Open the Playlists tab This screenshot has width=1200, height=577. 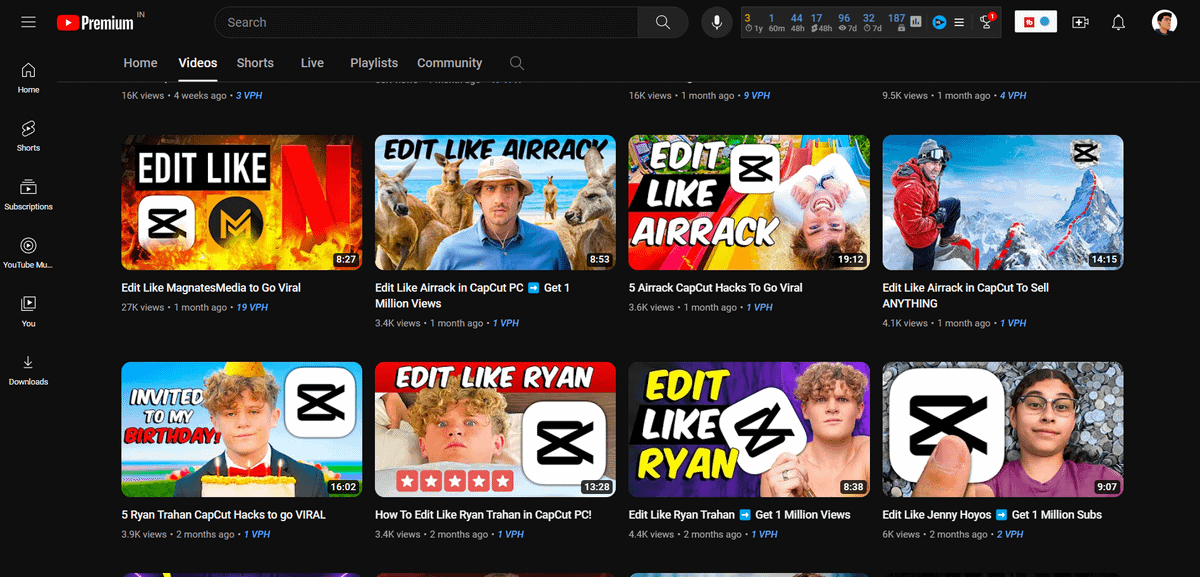point(374,63)
